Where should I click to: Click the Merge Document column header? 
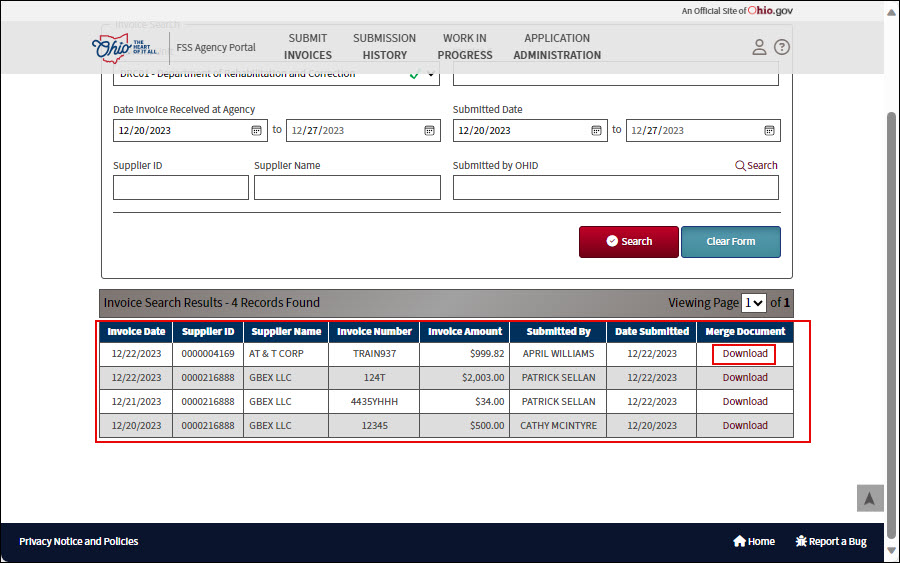pyautogui.click(x=745, y=332)
